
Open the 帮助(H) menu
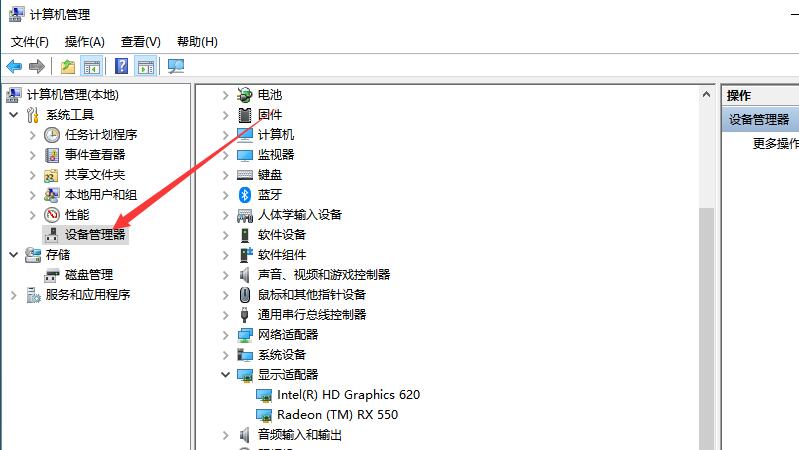pyautogui.click(x=197, y=42)
